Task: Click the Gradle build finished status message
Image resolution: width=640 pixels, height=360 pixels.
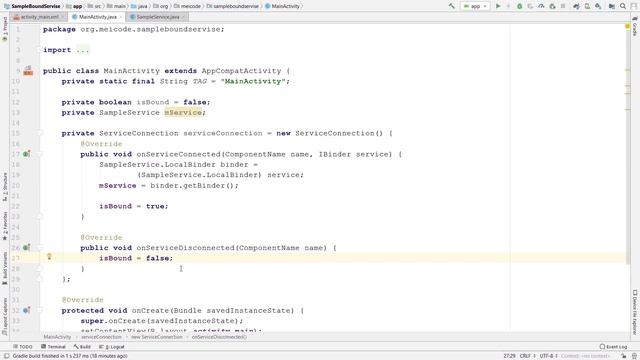Action: click(70, 356)
